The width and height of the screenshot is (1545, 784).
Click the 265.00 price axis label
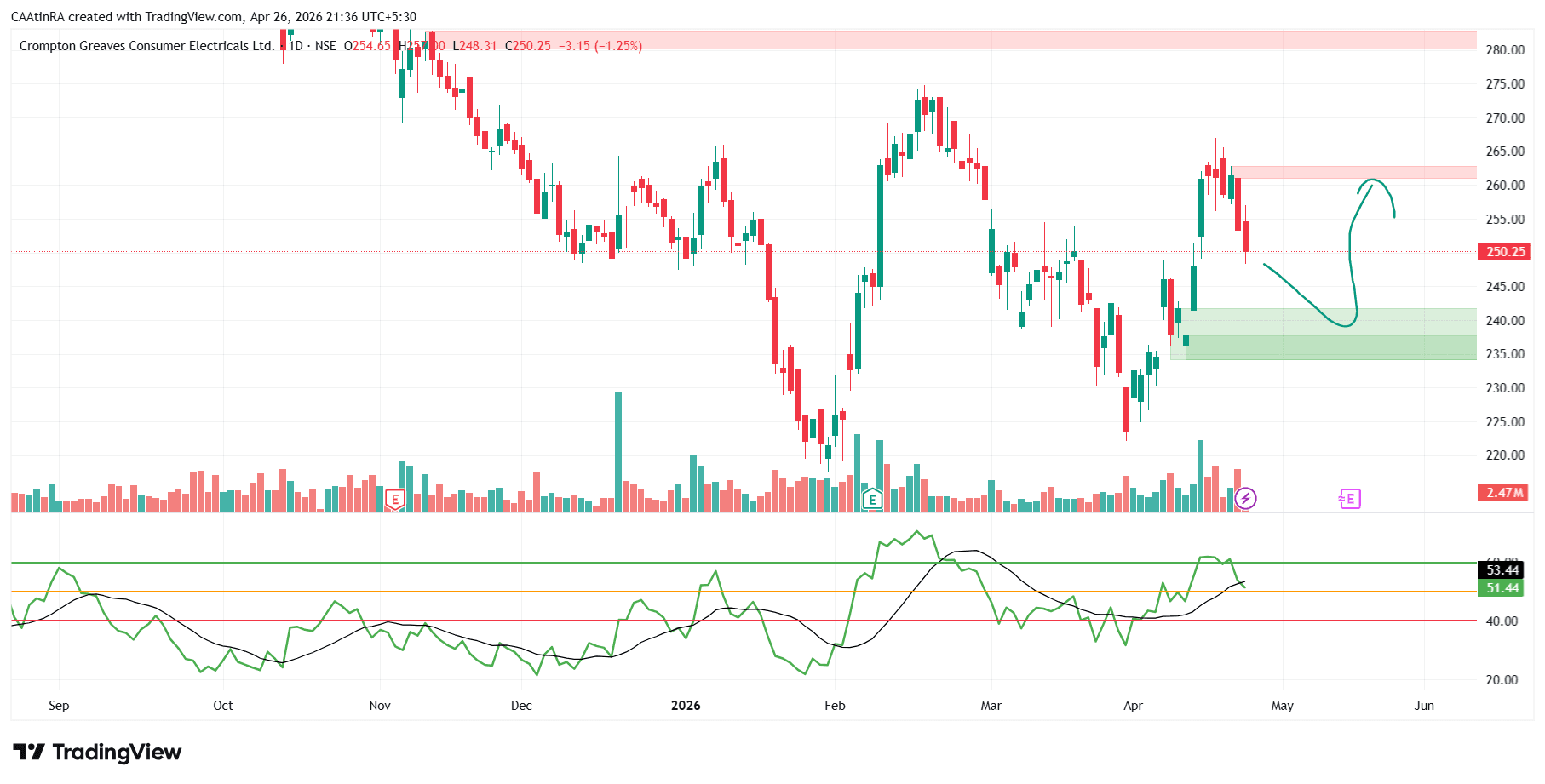pyautogui.click(x=1505, y=152)
